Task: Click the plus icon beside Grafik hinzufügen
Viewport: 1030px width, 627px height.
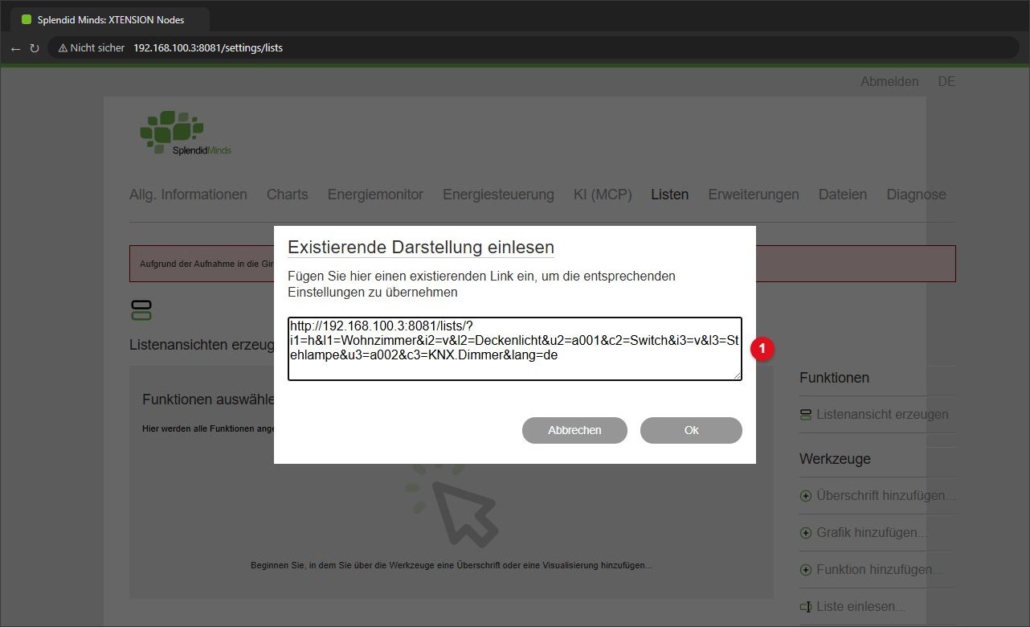Action: coord(805,532)
